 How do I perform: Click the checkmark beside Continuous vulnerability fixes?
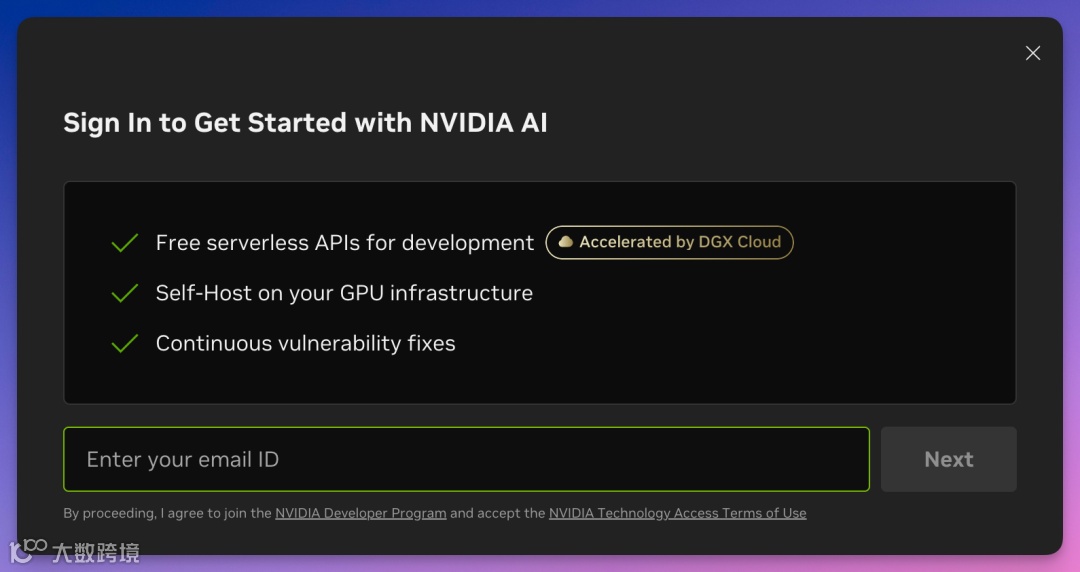click(x=125, y=343)
